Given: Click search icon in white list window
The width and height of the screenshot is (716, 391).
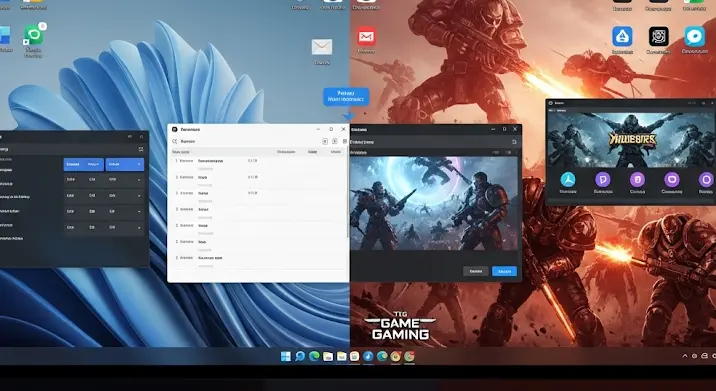Looking at the screenshot, I should tap(174, 142).
